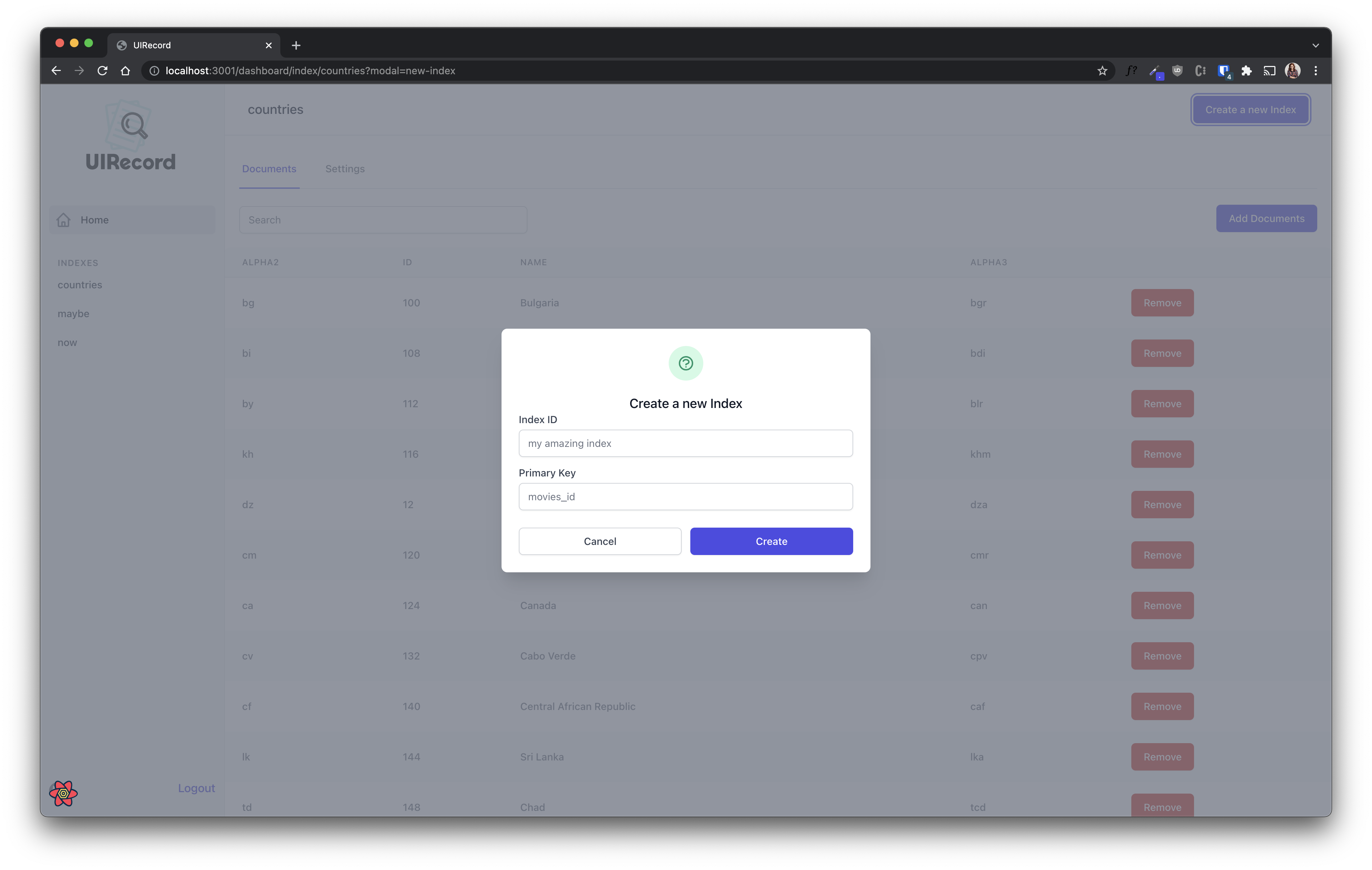Open Chrome's three-dot menu
Viewport: 1372px width, 870px height.
(x=1315, y=71)
